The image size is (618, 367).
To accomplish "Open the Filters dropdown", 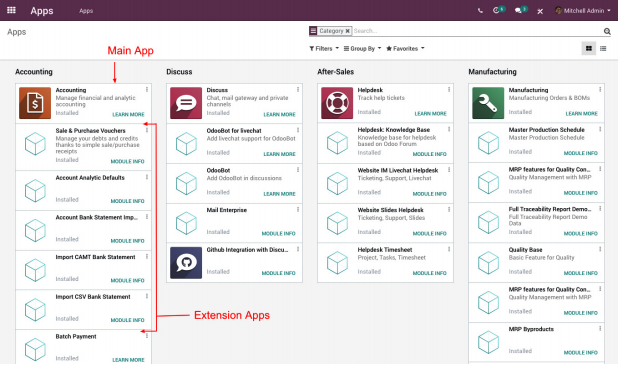I will 324,48.
